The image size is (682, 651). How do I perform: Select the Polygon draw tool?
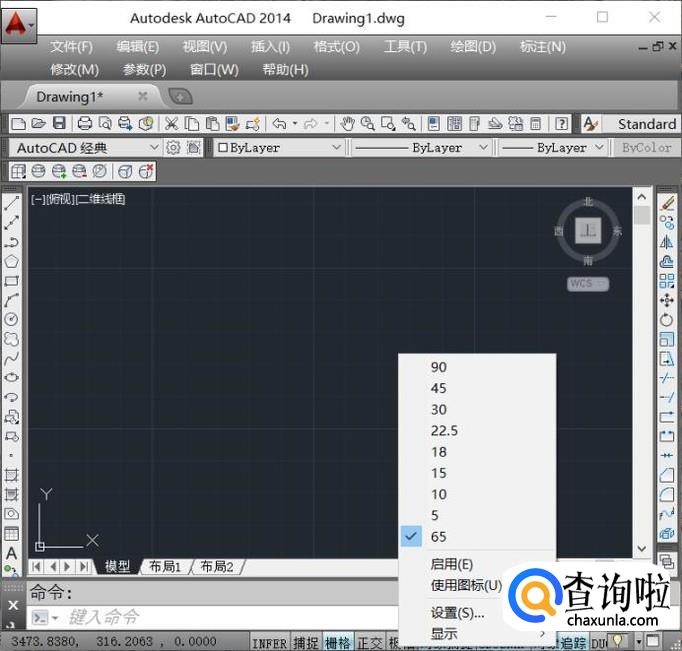(x=12, y=261)
